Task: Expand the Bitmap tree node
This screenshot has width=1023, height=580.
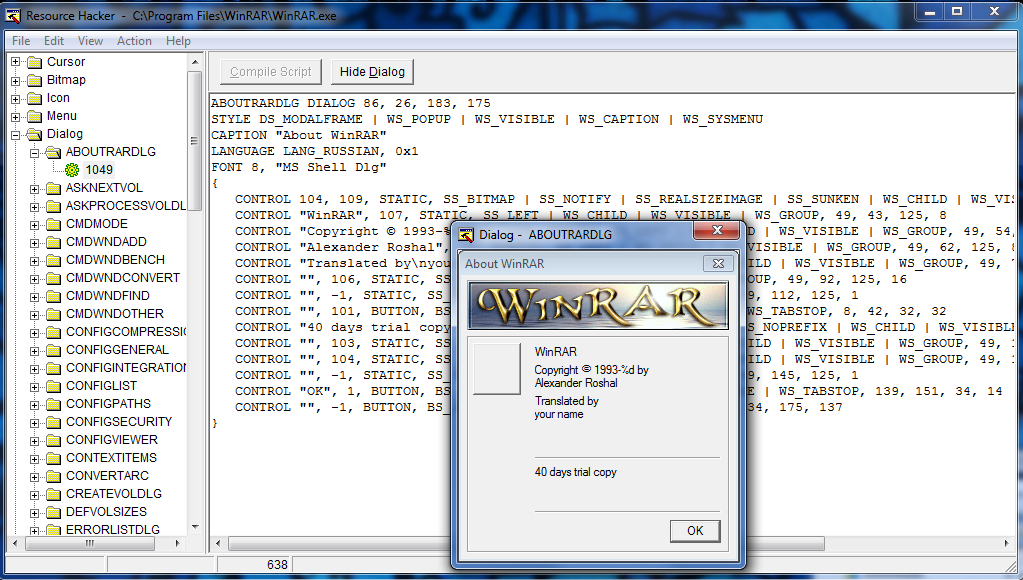Action: [16, 80]
